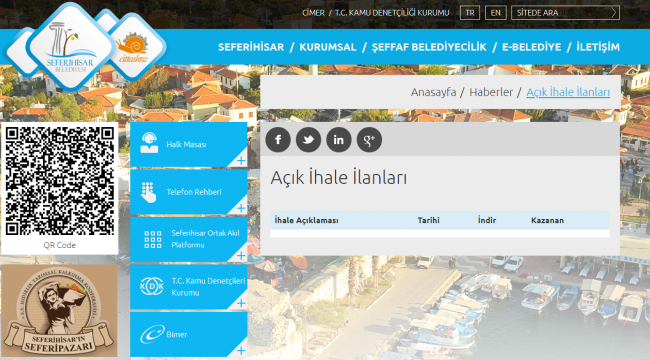Click the Cittaslow snail logo
The height and width of the screenshot is (360, 650).
(133, 46)
